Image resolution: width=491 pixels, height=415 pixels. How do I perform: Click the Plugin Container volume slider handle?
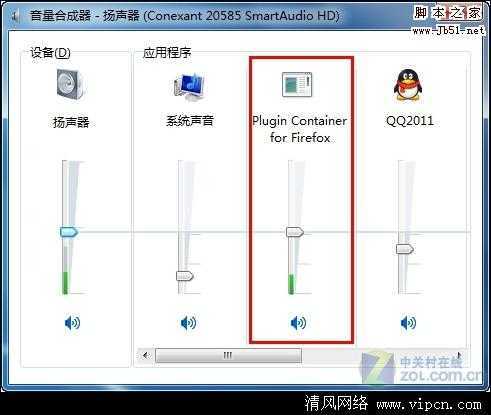(295, 232)
